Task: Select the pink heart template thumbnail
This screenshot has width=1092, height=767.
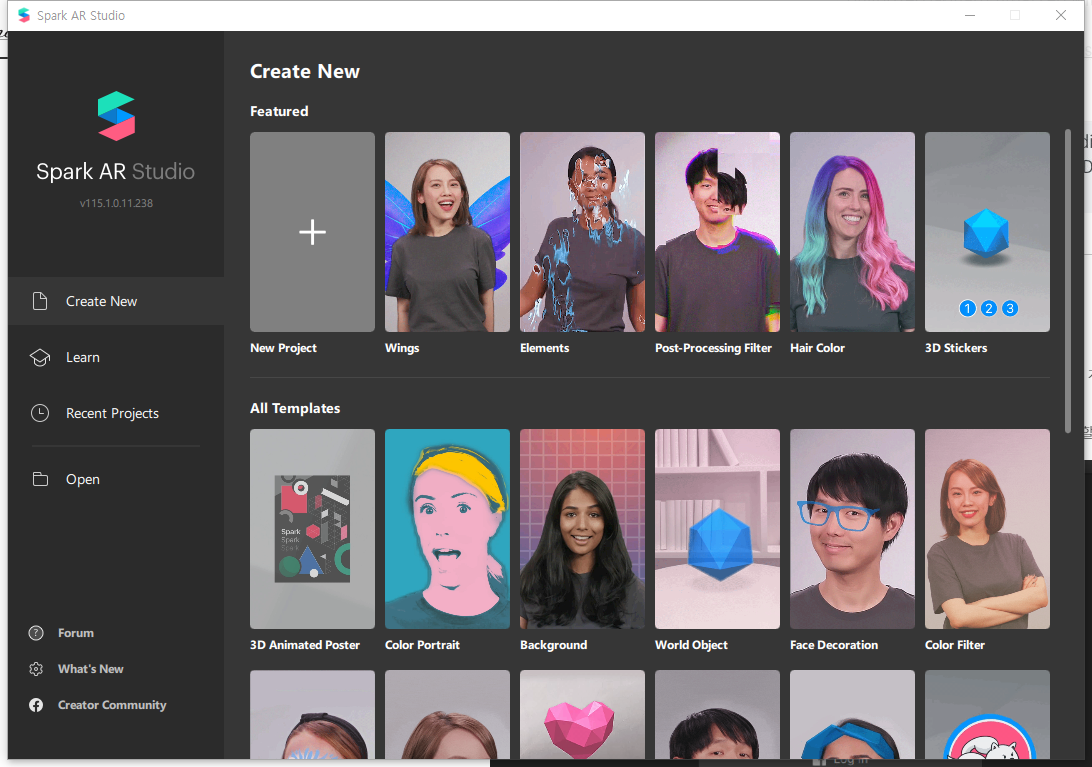Action: point(582,715)
